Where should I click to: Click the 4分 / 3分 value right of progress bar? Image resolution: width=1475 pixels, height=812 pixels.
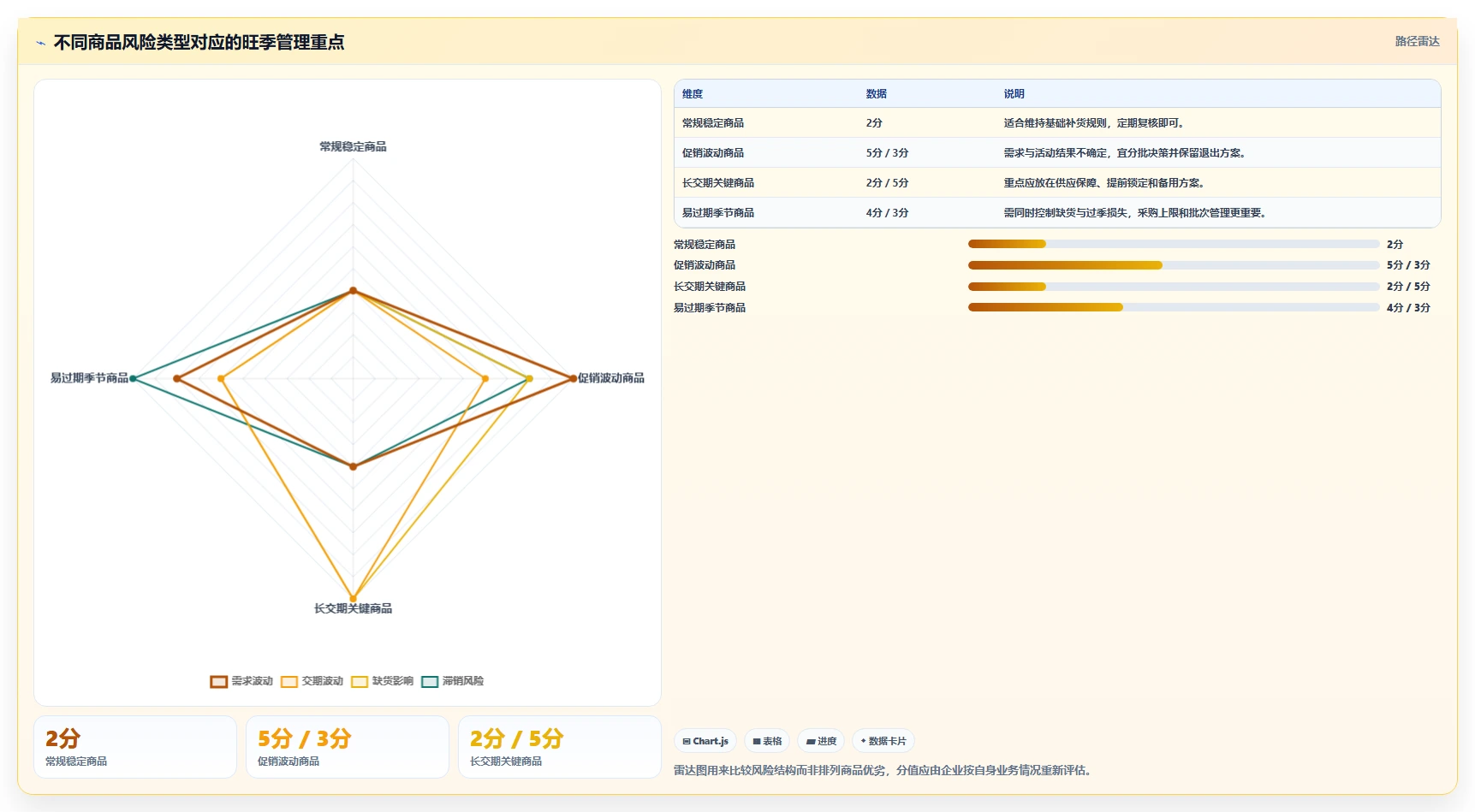pos(1408,307)
